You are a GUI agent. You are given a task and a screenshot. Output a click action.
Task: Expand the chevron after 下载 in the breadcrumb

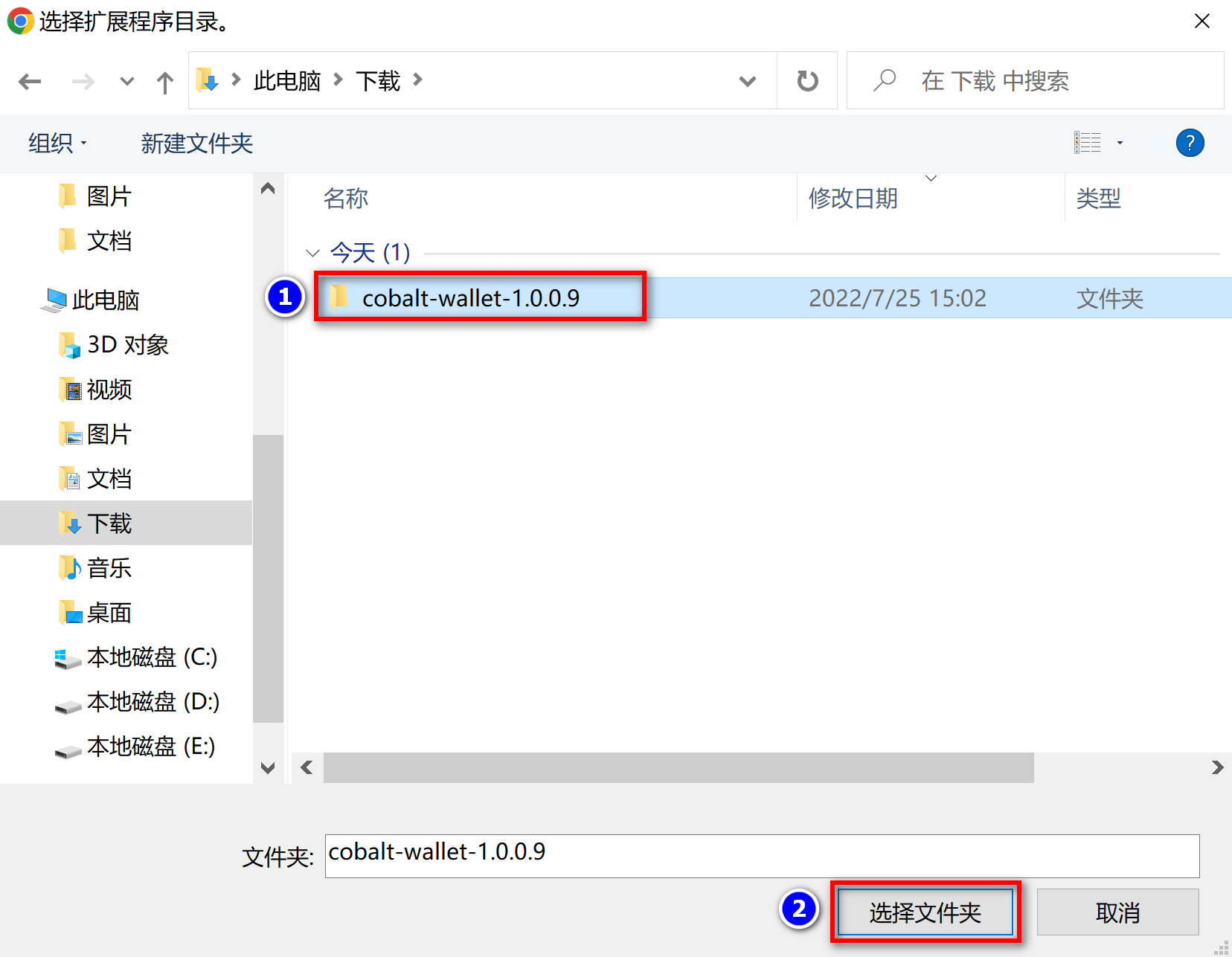pos(418,80)
